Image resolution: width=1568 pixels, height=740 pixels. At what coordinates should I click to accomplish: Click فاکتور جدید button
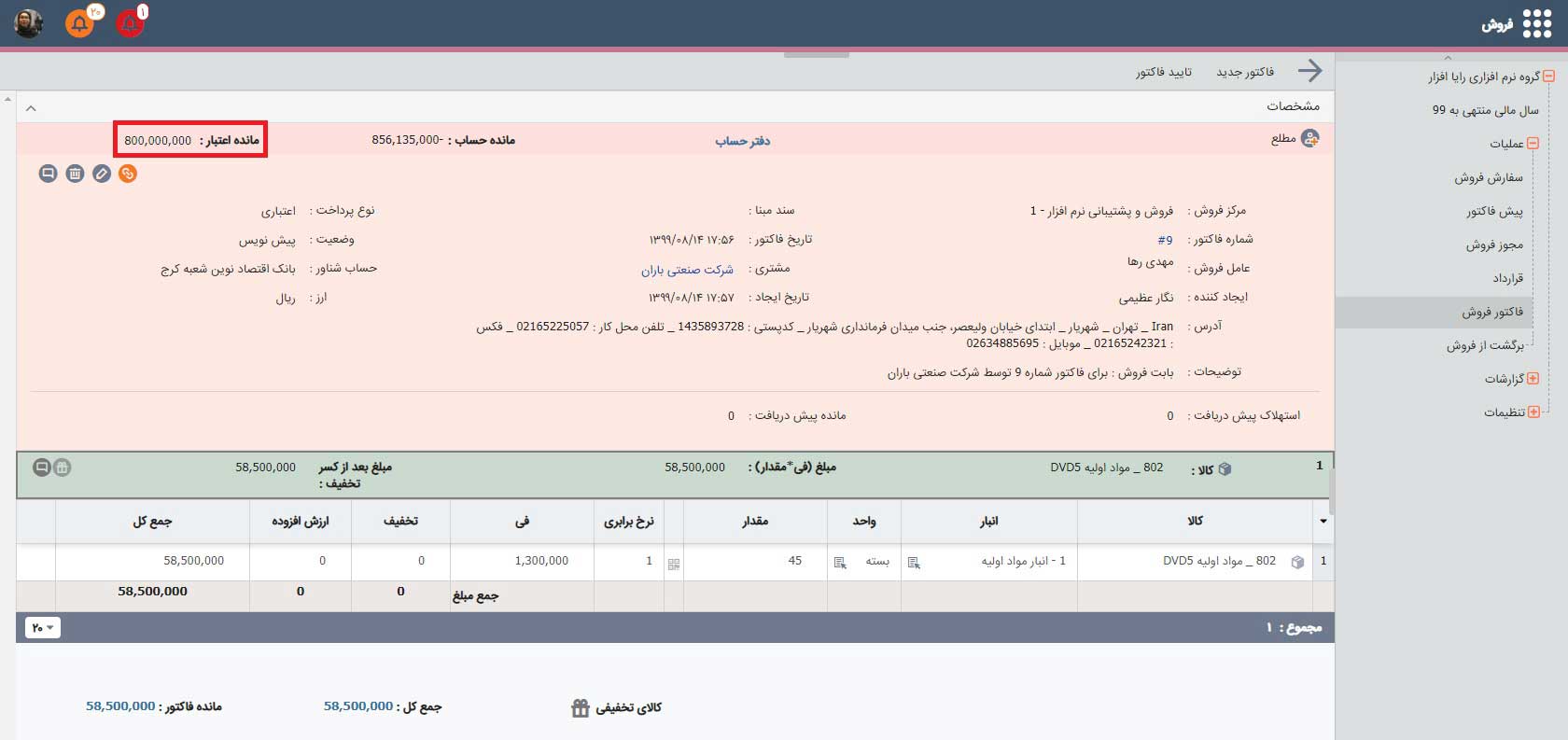click(1245, 72)
